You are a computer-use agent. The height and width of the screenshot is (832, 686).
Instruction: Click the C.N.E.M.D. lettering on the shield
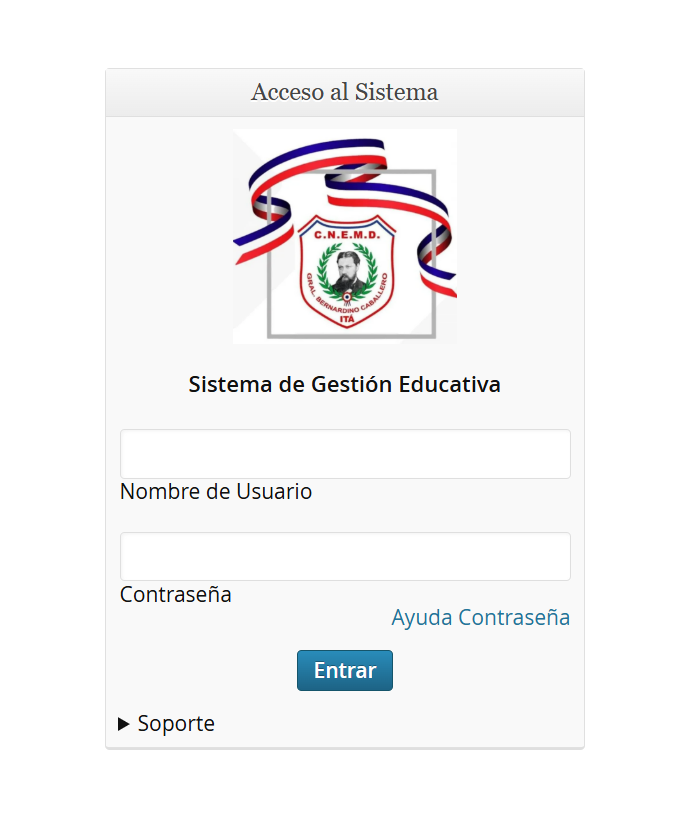pyautogui.click(x=346, y=235)
